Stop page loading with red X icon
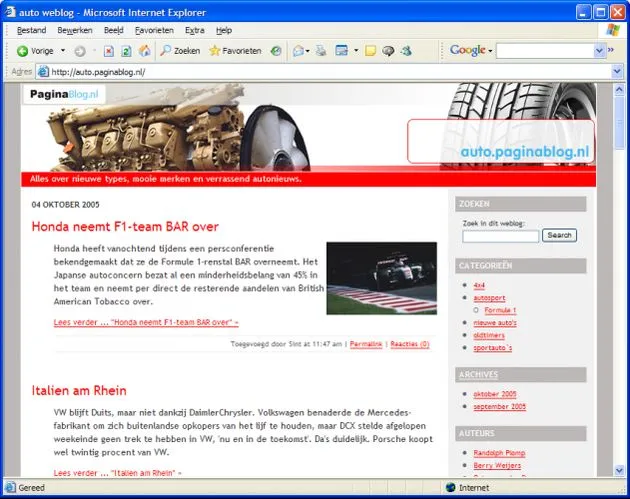Screen dimensions: 630x499 click(108, 51)
